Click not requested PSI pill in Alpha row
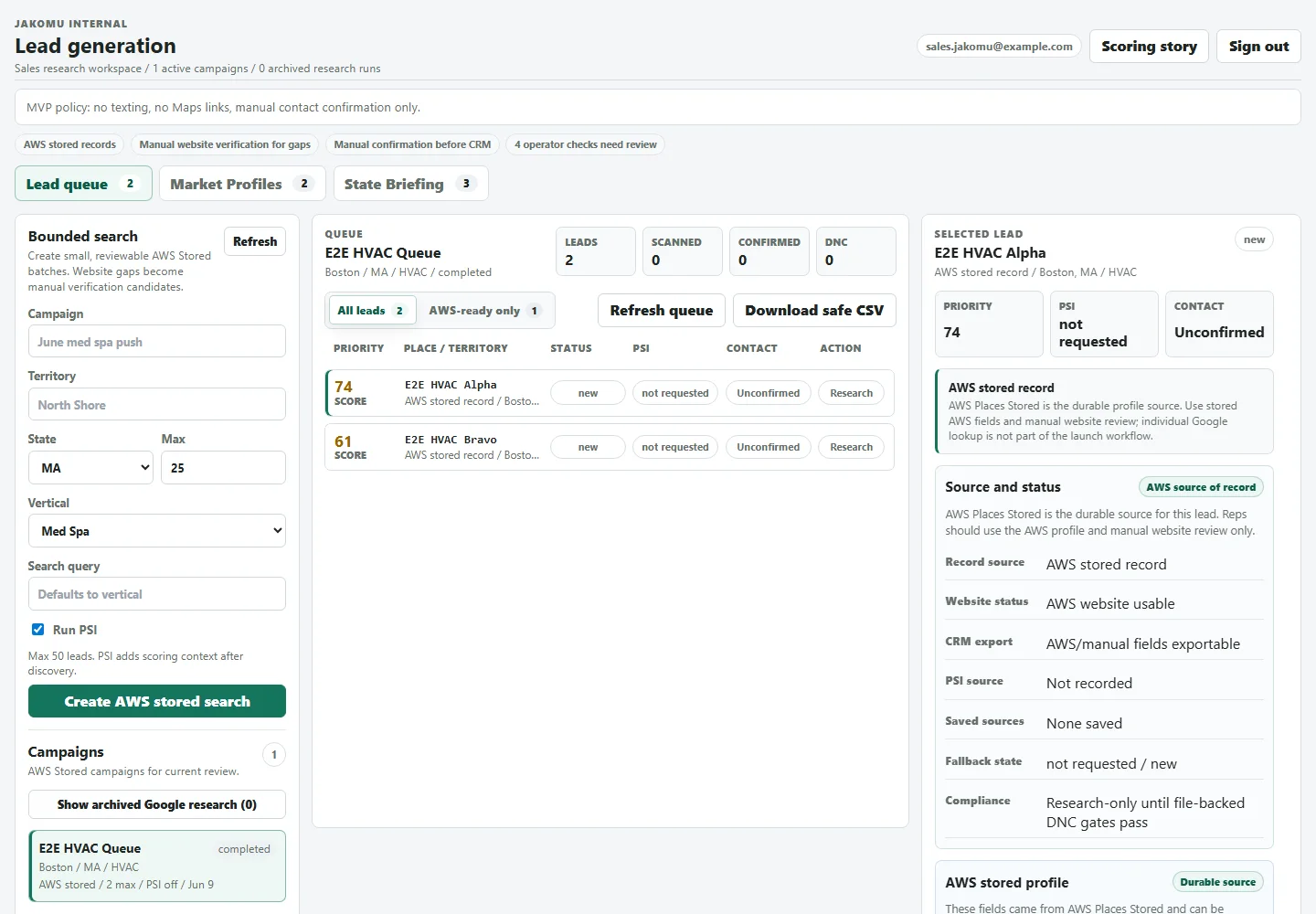The width and height of the screenshot is (1316, 914). pyautogui.click(x=675, y=393)
